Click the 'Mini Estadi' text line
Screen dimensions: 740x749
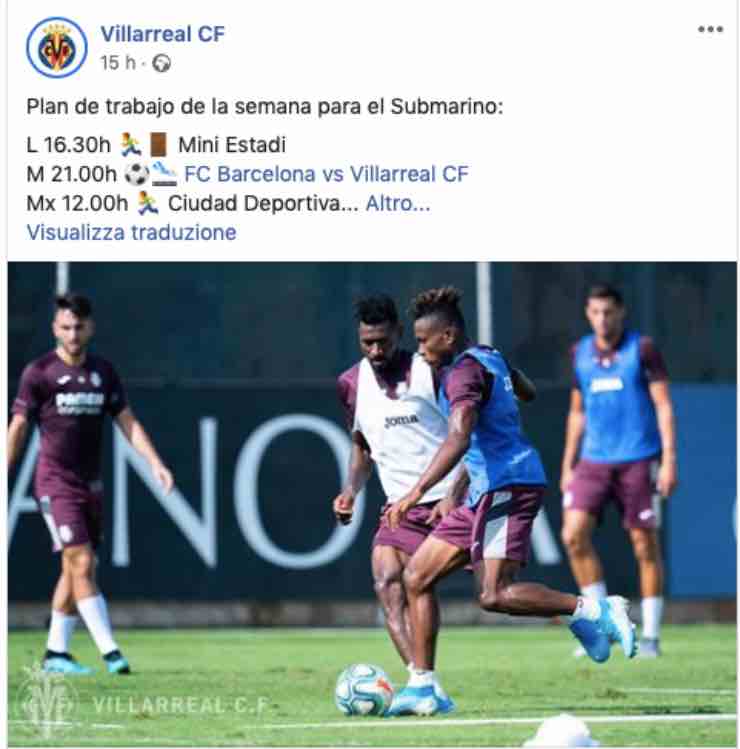tap(232, 145)
